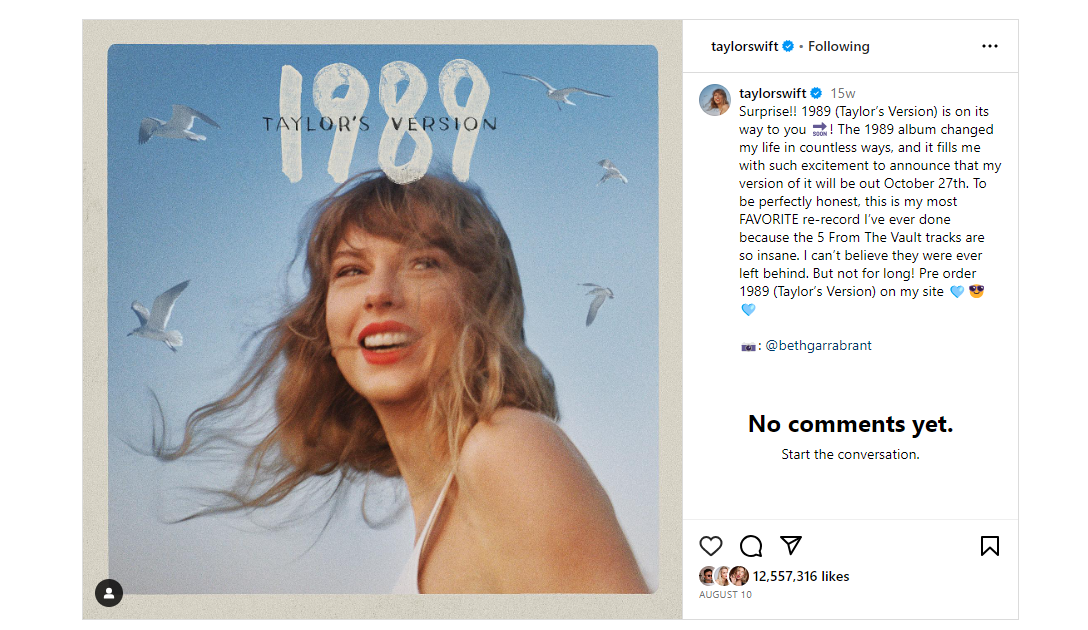The width and height of the screenshot is (1088, 630).
Task: Share the post with the paper plane icon
Action: pos(791,546)
